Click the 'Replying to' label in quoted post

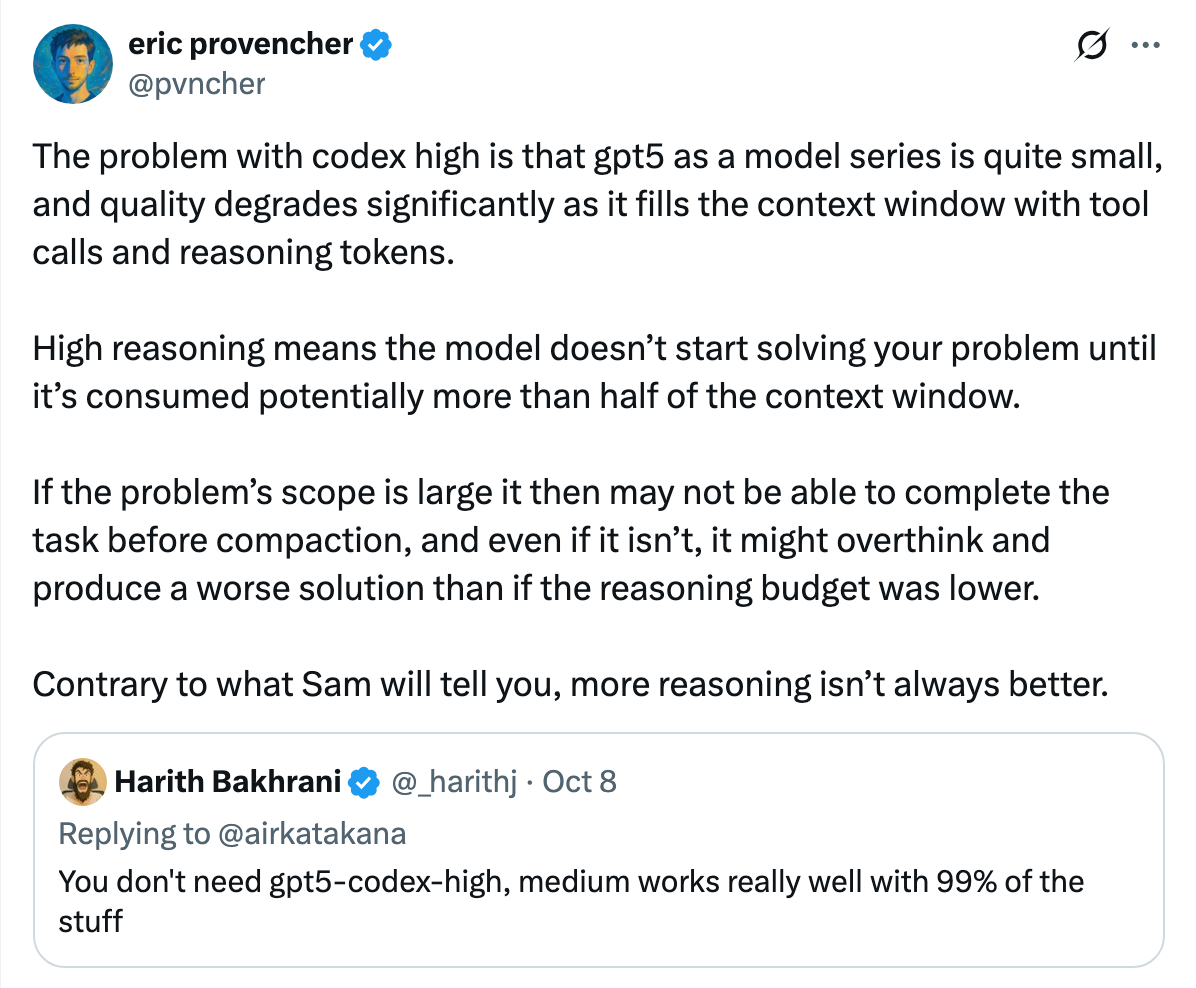click(x=133, y=834)
